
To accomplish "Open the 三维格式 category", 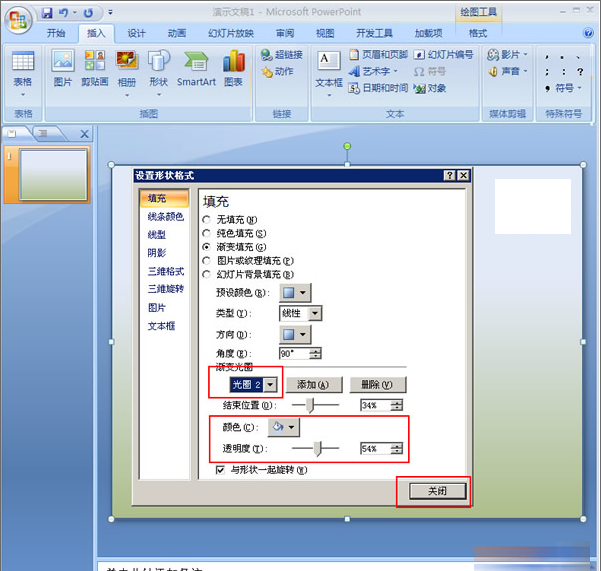I will tap(166, 271).
